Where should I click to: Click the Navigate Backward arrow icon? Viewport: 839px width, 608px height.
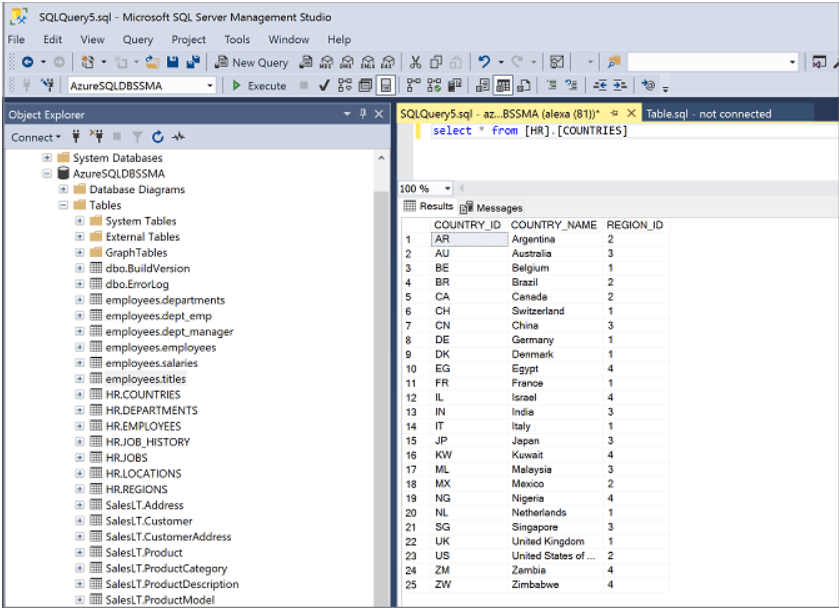coord(27,62)
